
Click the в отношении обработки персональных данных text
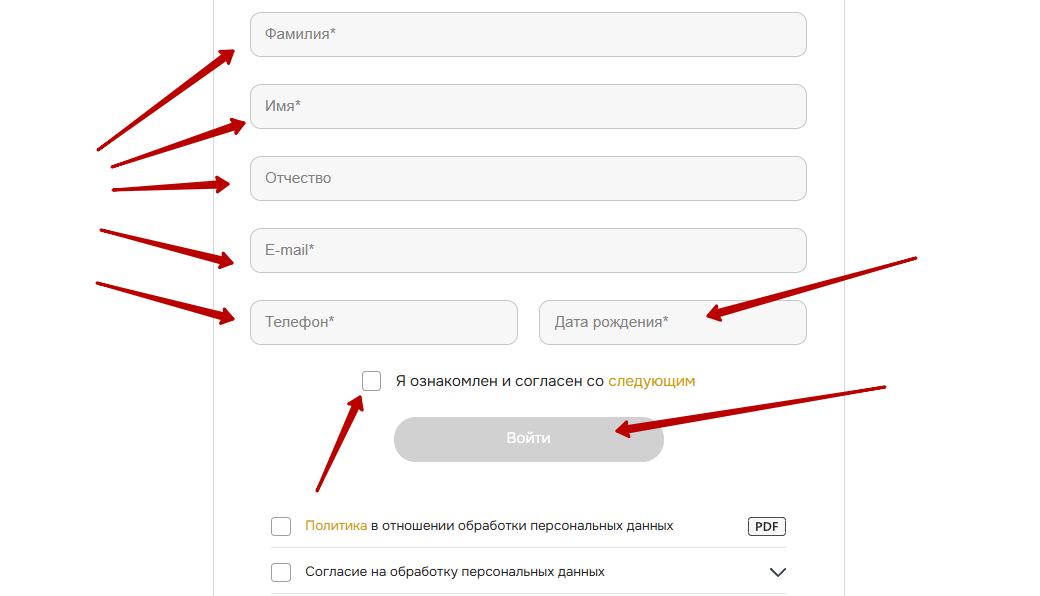pyautogui.click(x=522, y=526)
